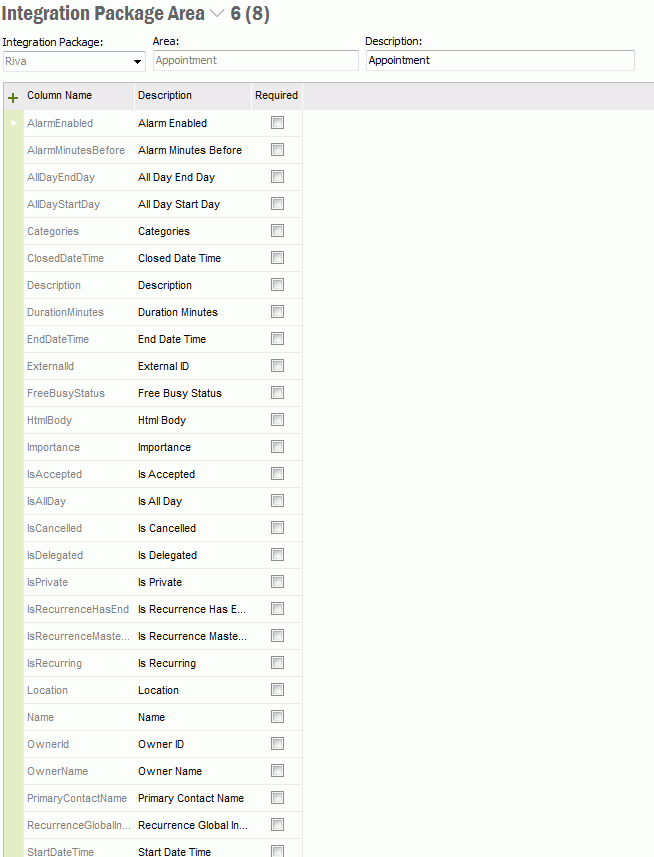Select the ExternalId column name cell
The image size is (654, 857).
pyautogui.click(x=51, y=366)
